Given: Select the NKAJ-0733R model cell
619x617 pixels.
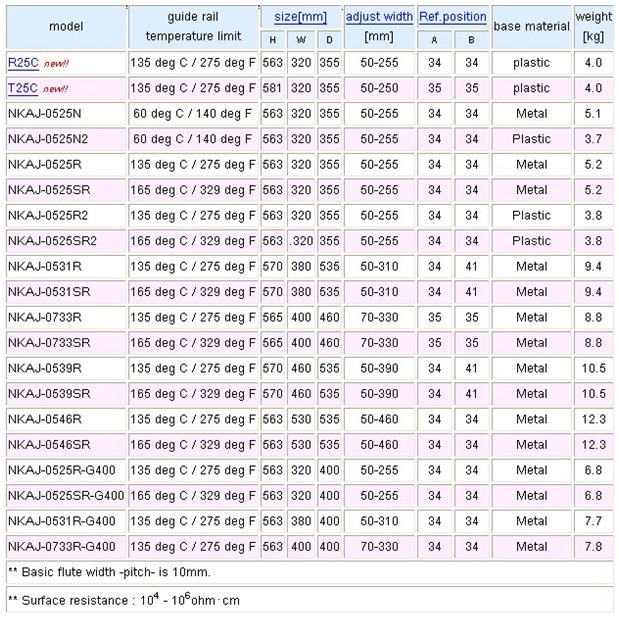Looking at the screenshot, I should click(x=66, y=317).
